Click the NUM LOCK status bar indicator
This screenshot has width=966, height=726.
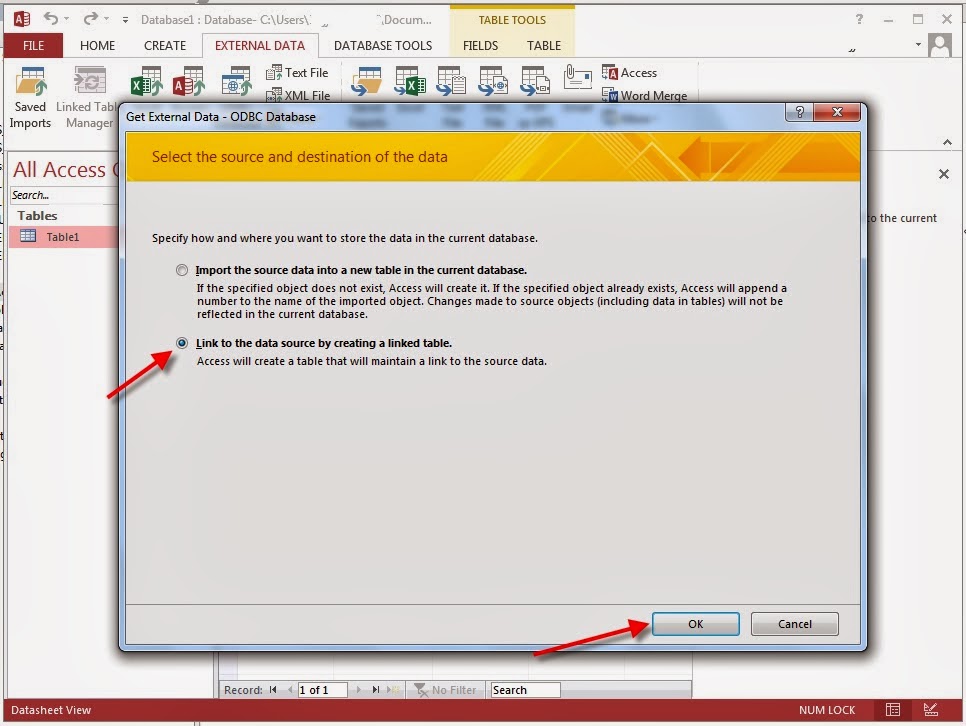[x=827, y=710]
